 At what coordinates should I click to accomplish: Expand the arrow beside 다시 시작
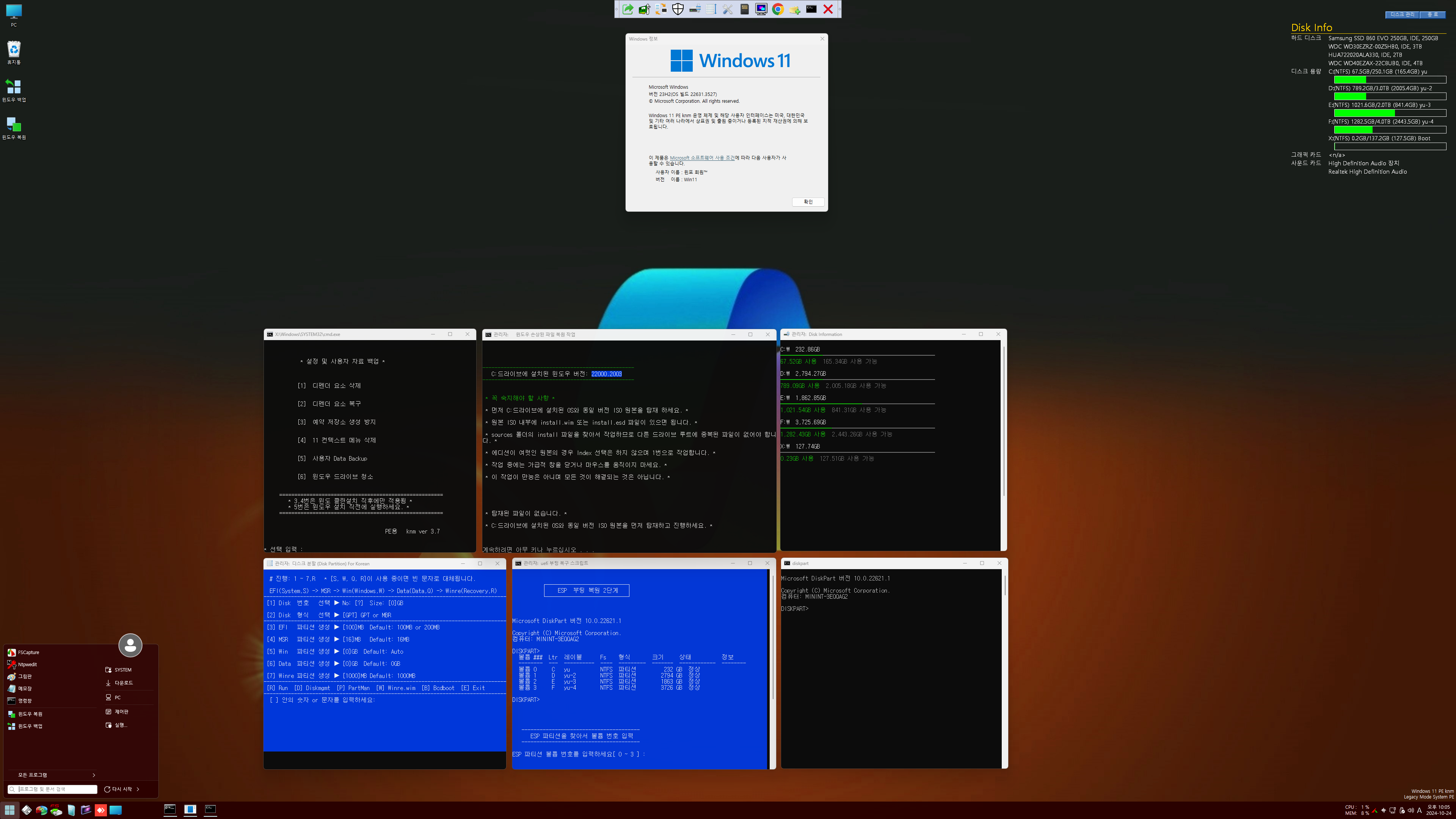pos(138,789)
